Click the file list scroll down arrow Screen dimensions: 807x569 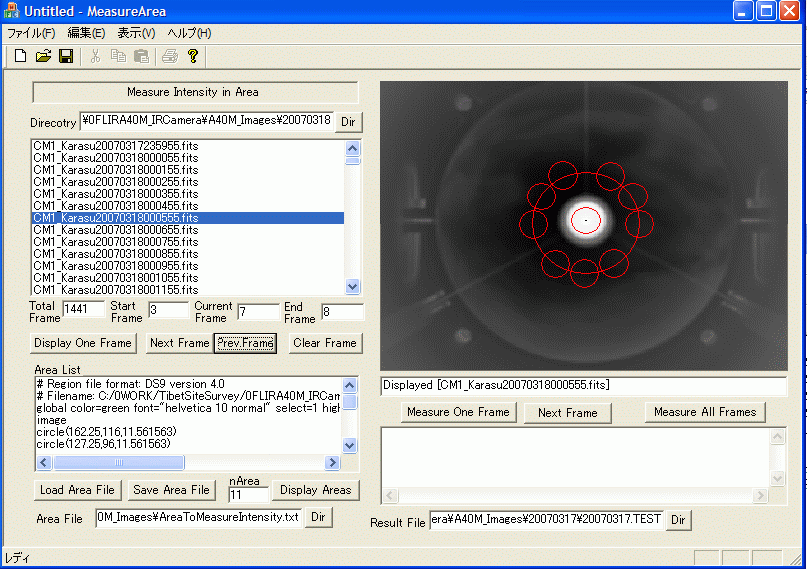[x=352, y=286]
